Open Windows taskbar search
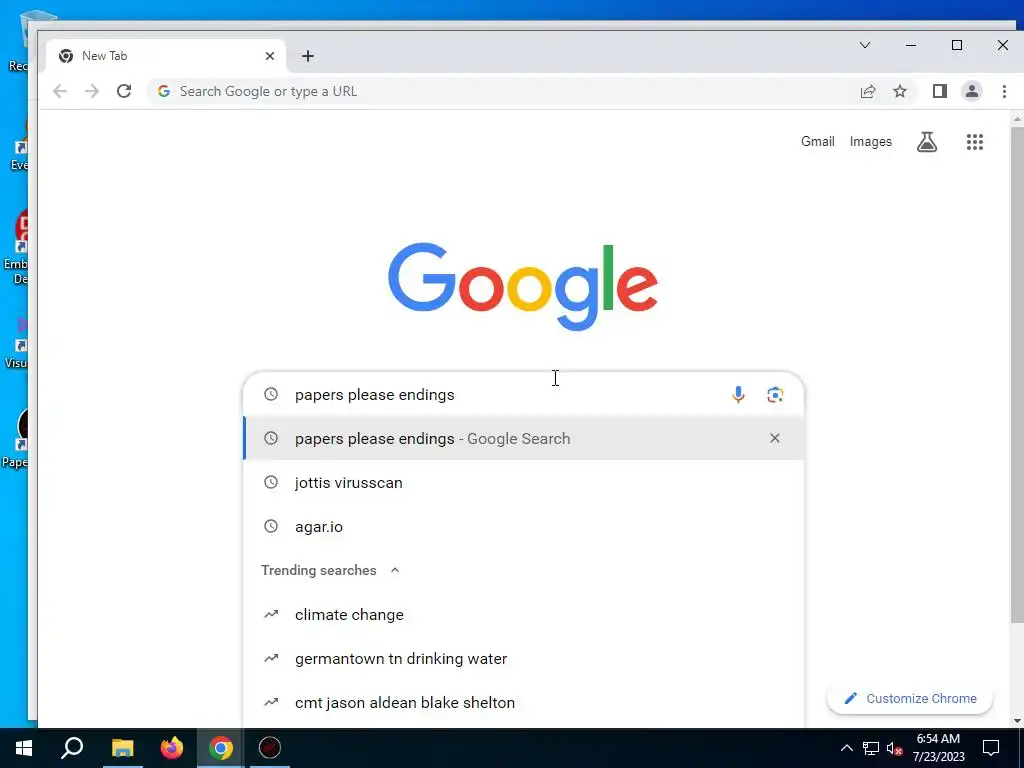 (x=72, y=748)
